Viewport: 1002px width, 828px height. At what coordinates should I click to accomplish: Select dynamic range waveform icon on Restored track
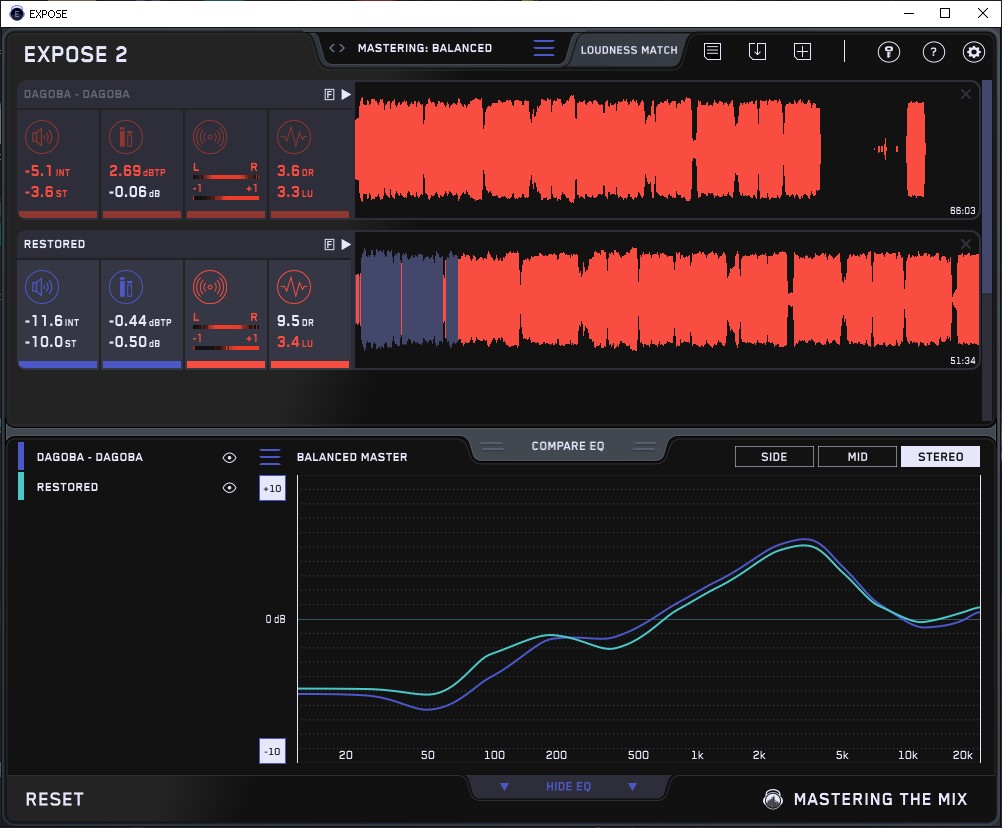(294, 287)
